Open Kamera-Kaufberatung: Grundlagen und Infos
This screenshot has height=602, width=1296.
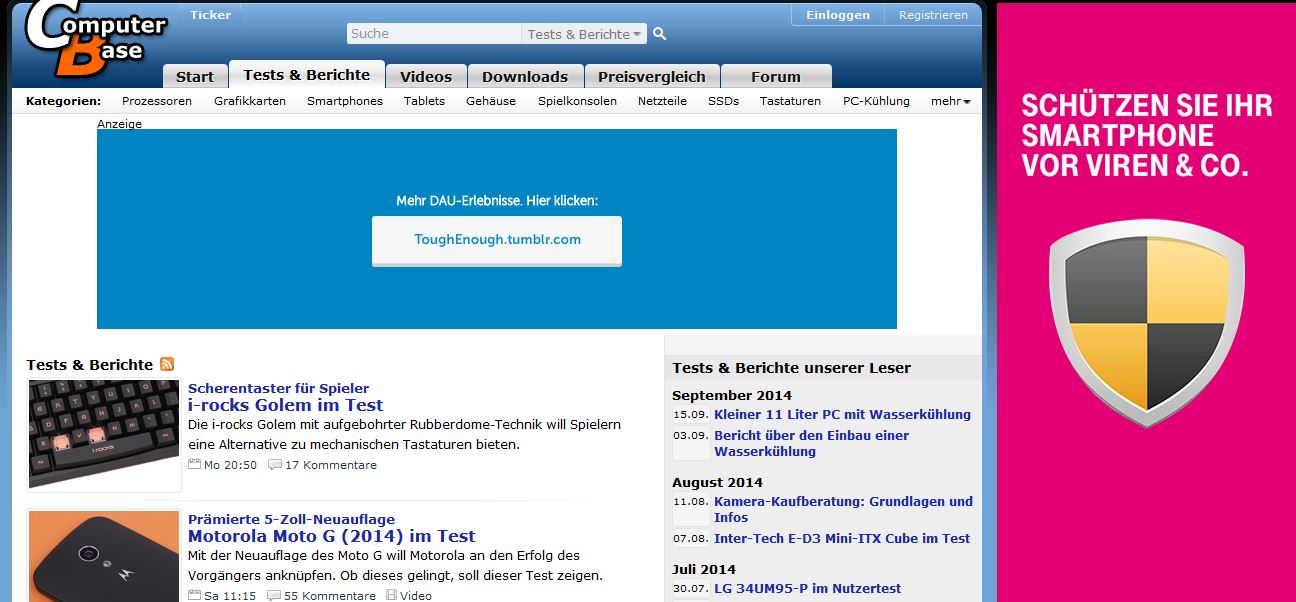point(843,509)
